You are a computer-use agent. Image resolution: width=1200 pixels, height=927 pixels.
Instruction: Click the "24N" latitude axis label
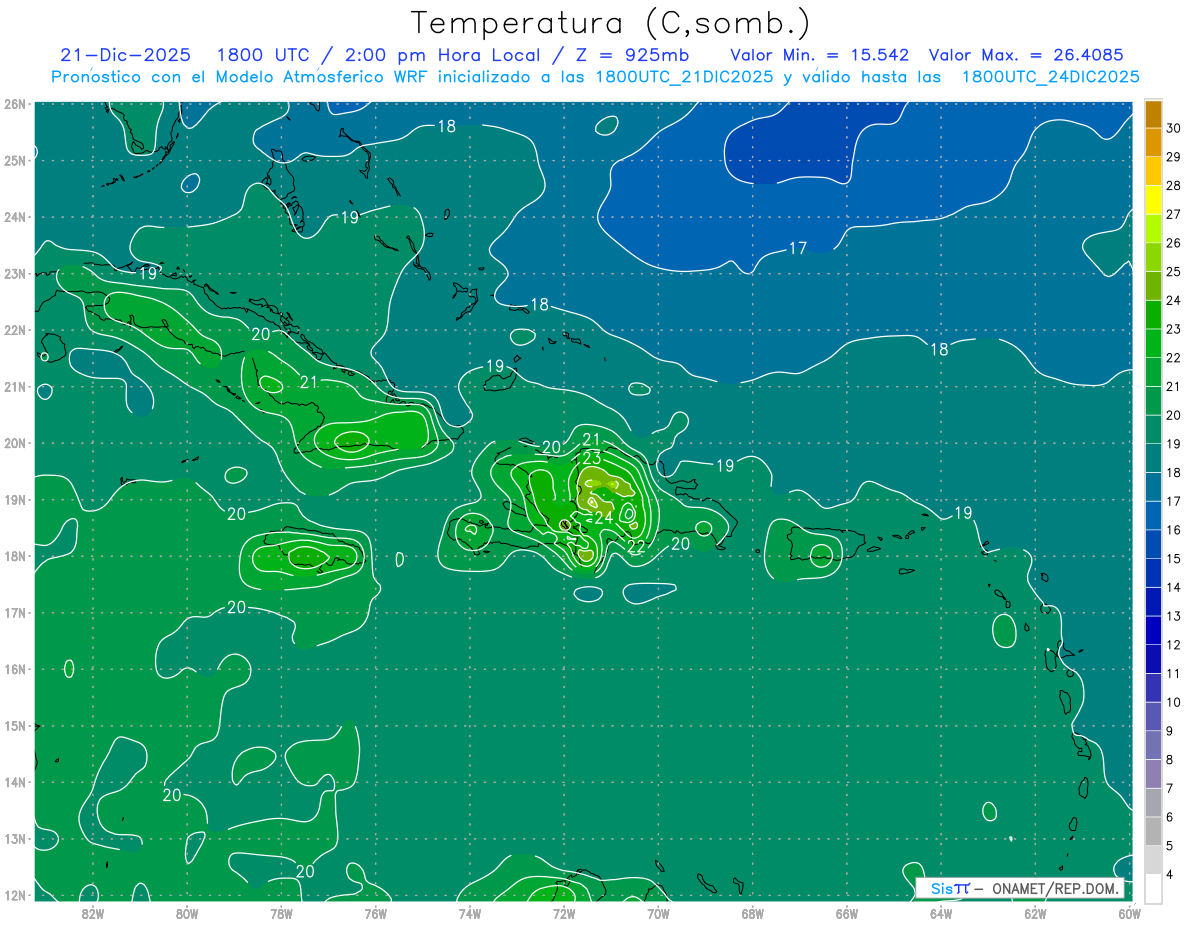(x=14, y=217)
